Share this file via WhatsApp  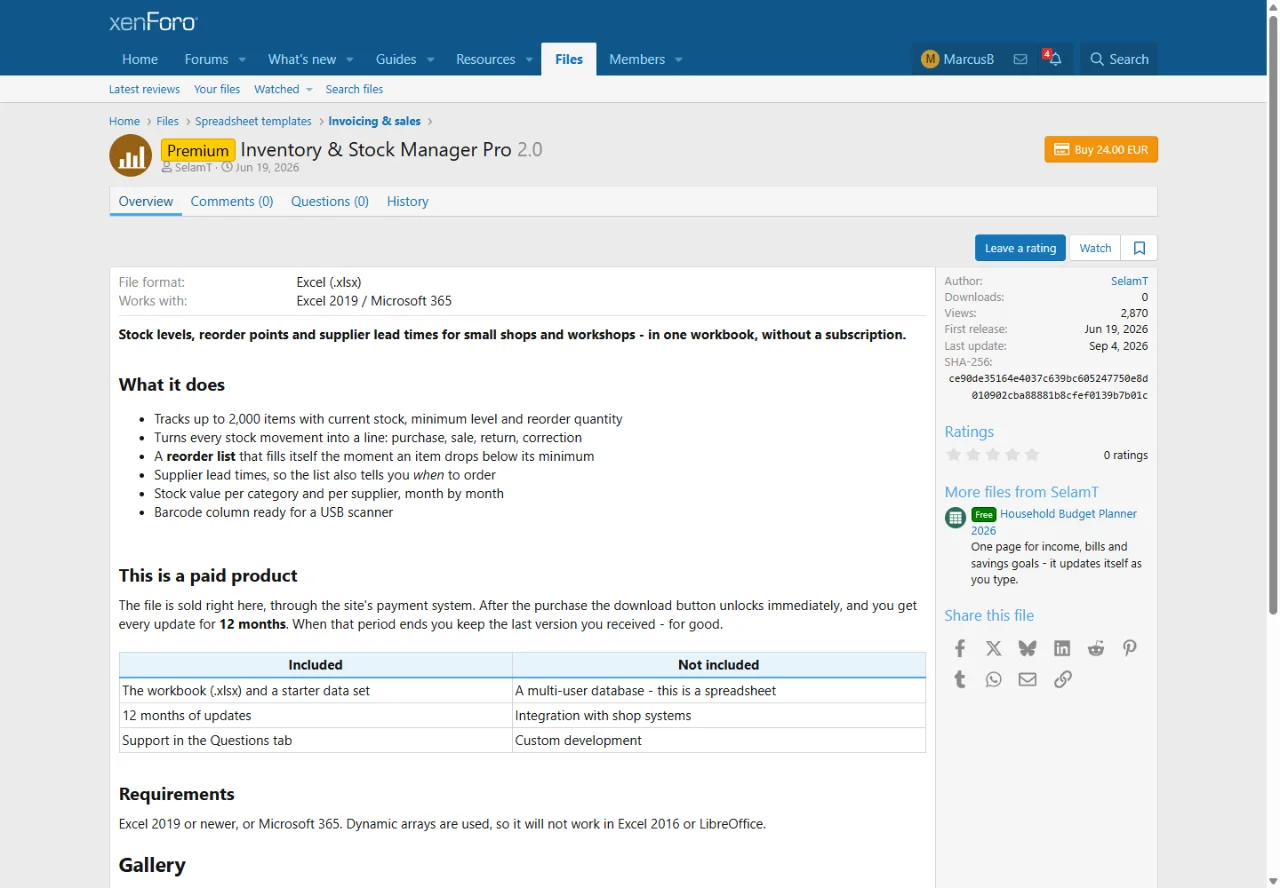pyautogui.click(x=993, y=679)
